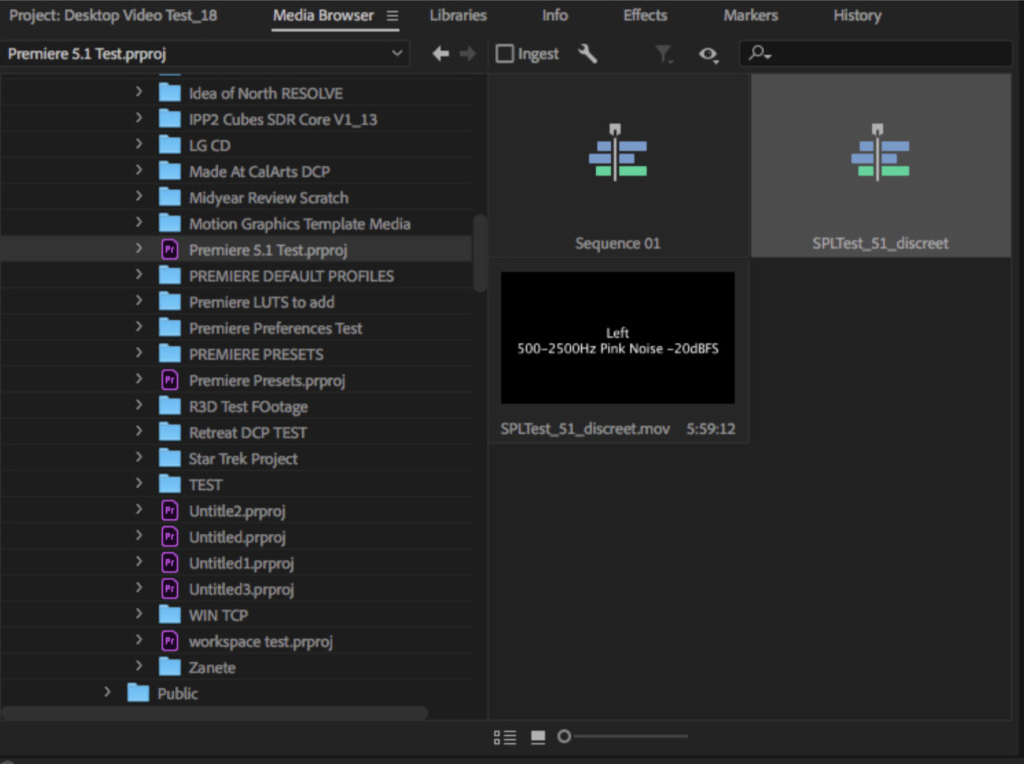This screenshot has height=764, width=1024.
Task: Click into the search input field
Action: click(x=876, y=54)
